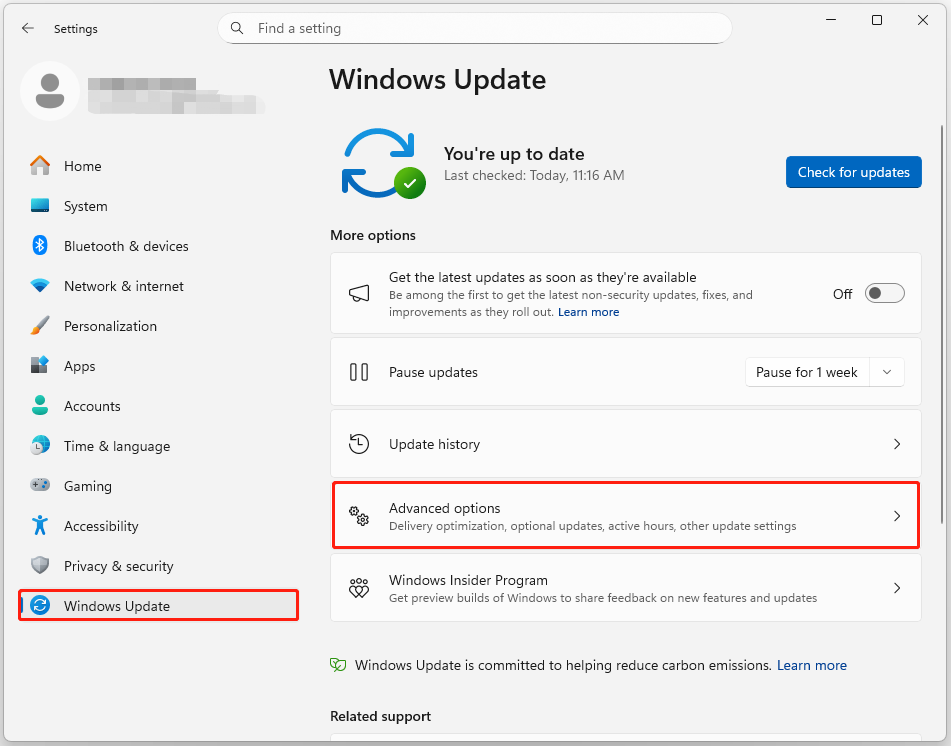Open the carbon emissions Learn more link
The height and width of the screenshot is (746, 951).
[811, 665]
